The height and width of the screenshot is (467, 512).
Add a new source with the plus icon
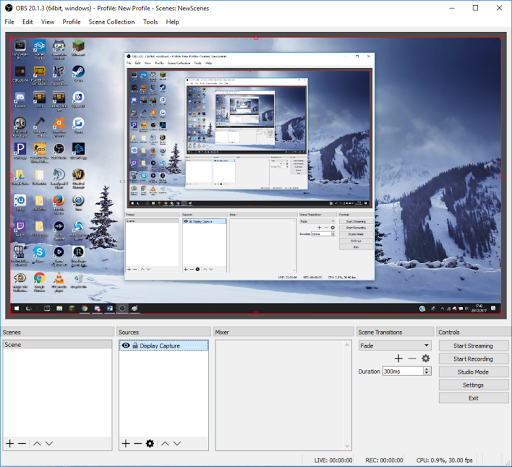(126, 443)
